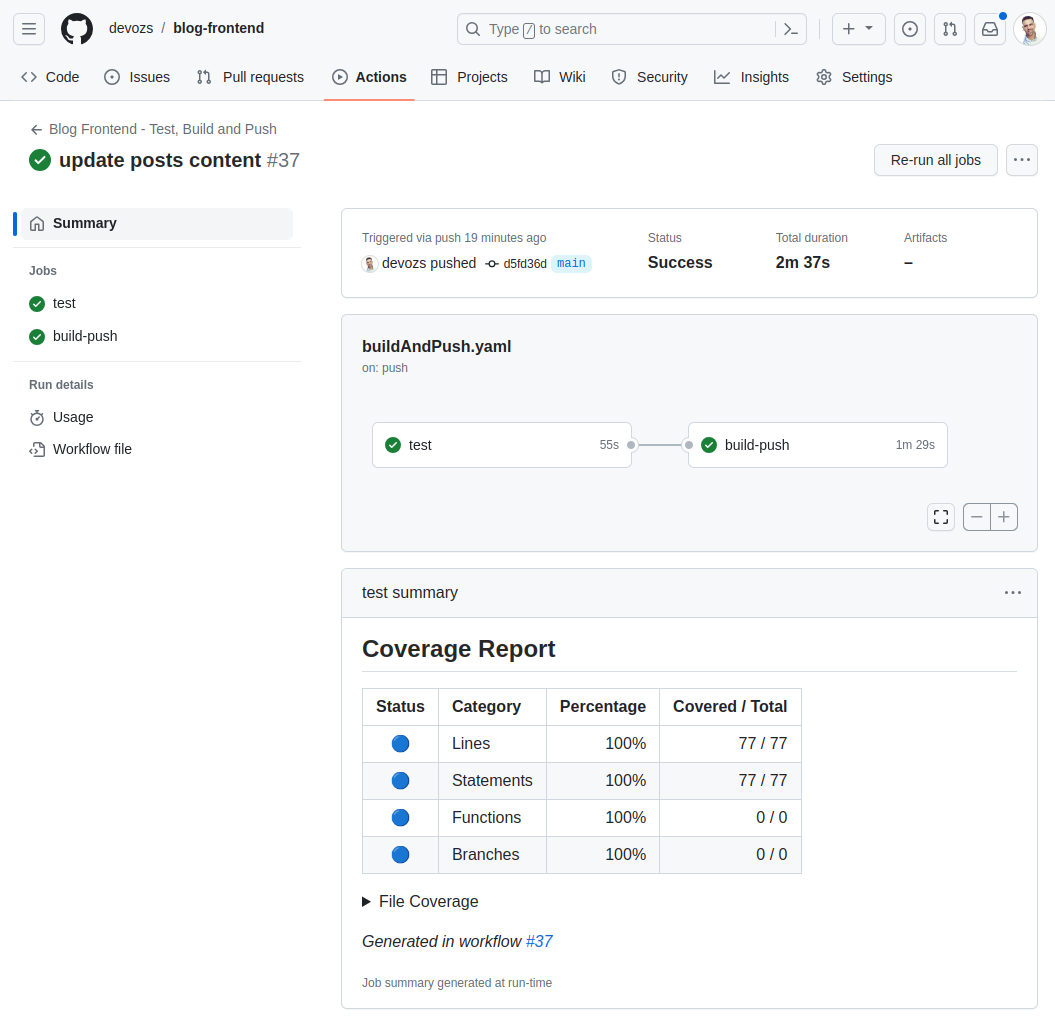The width and height of the screenshot is (1055, 1019).
Task: Switch to the Settings tab
Action: (x=854, y=77)
